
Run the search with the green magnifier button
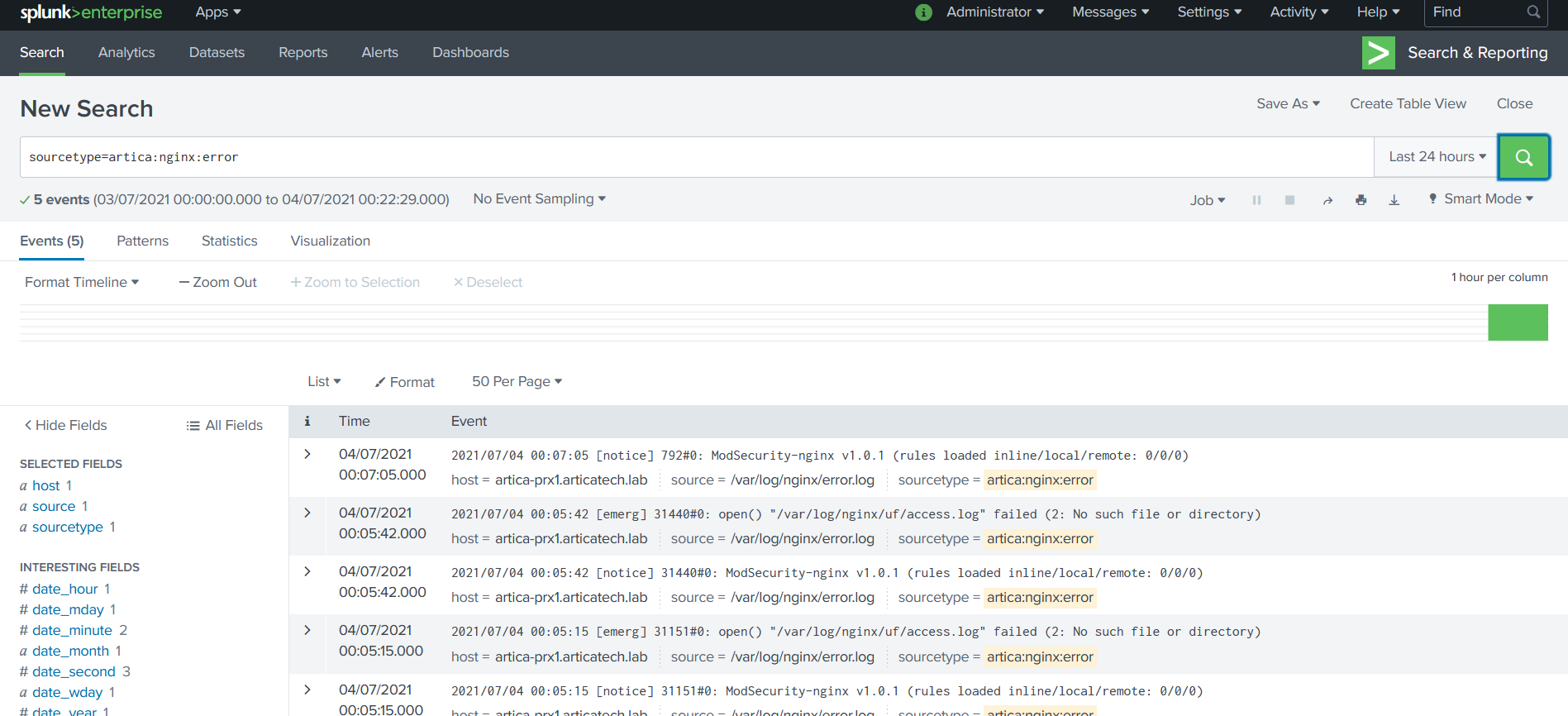pyautogui.click(x=1524, y=157)
